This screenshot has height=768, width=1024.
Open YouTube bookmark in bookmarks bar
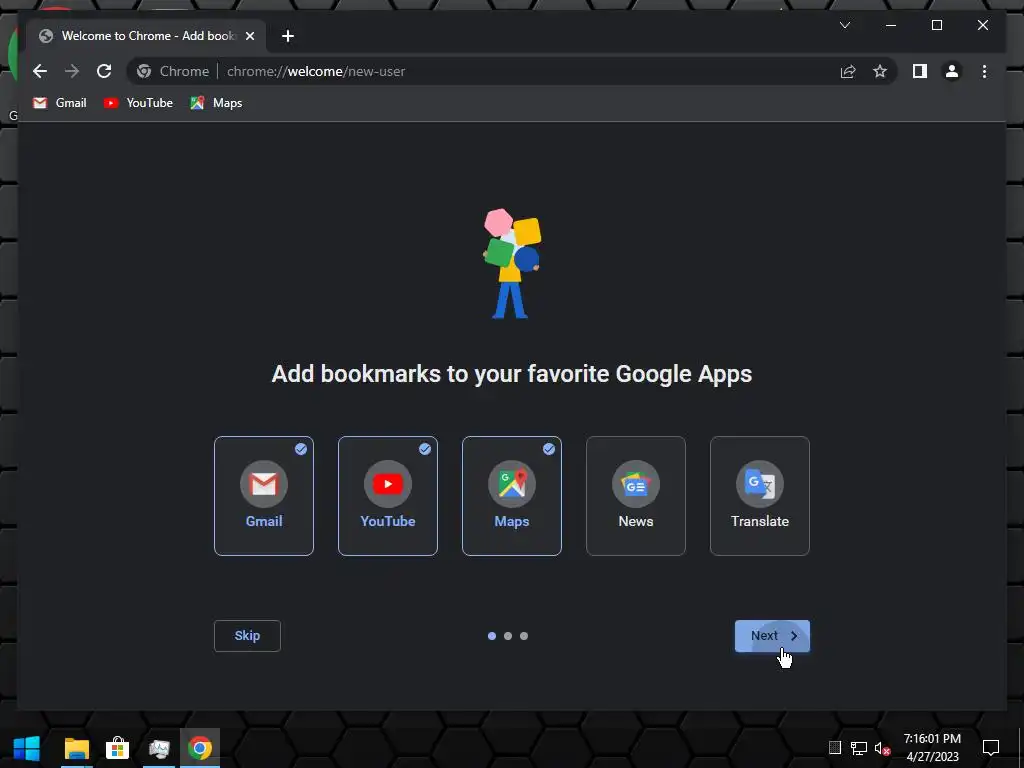point(138,103)
